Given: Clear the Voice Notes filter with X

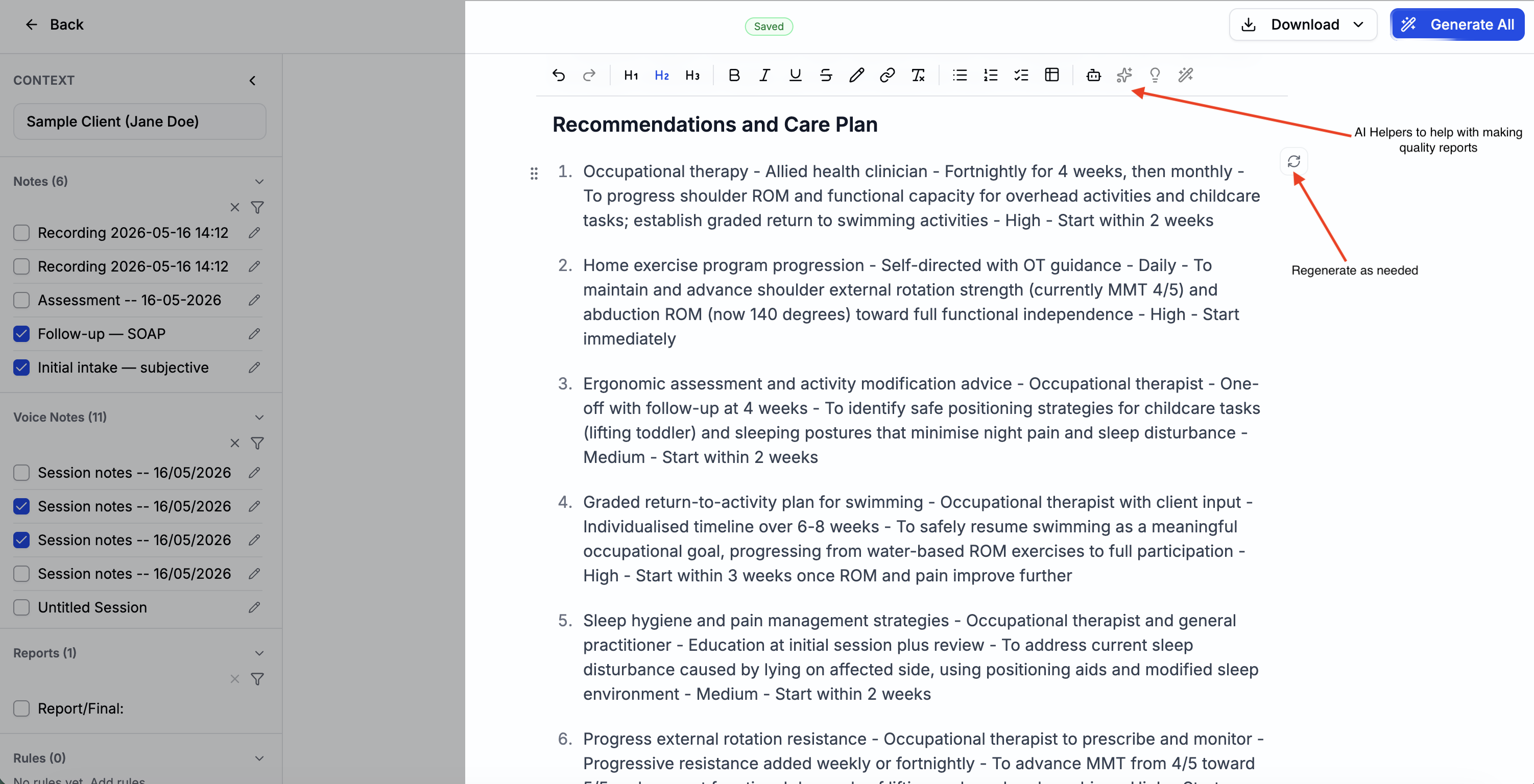Looking at the screenshot, I should coord(234,443).
